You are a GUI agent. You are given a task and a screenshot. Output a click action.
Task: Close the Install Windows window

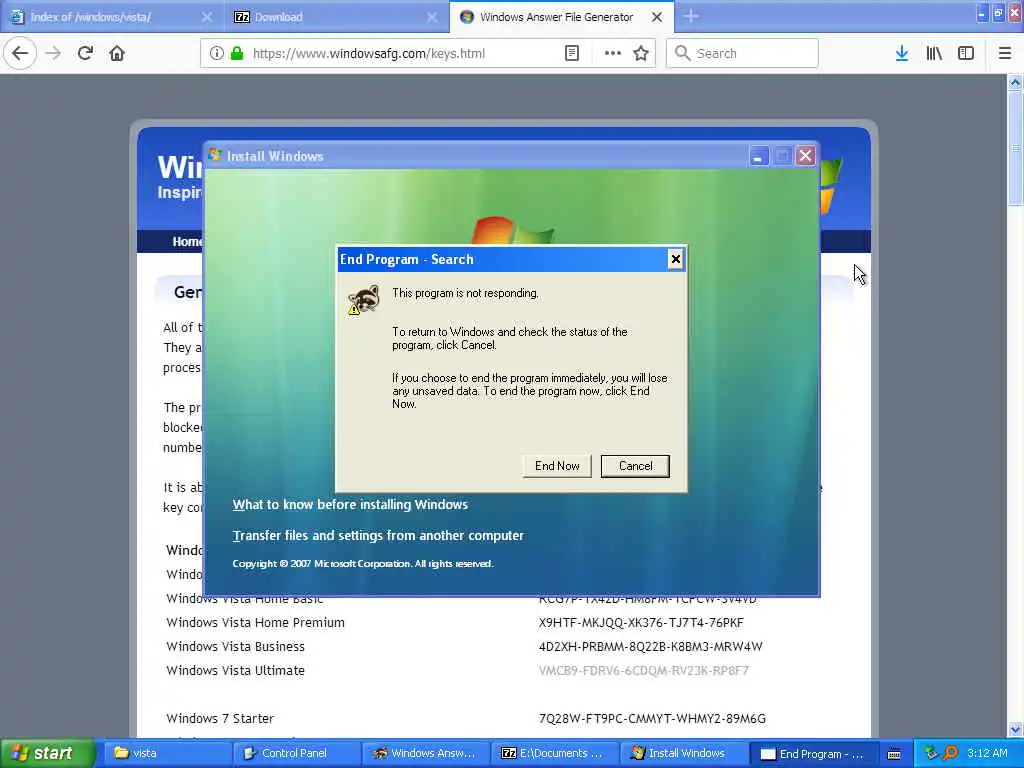tap(806, 156)
